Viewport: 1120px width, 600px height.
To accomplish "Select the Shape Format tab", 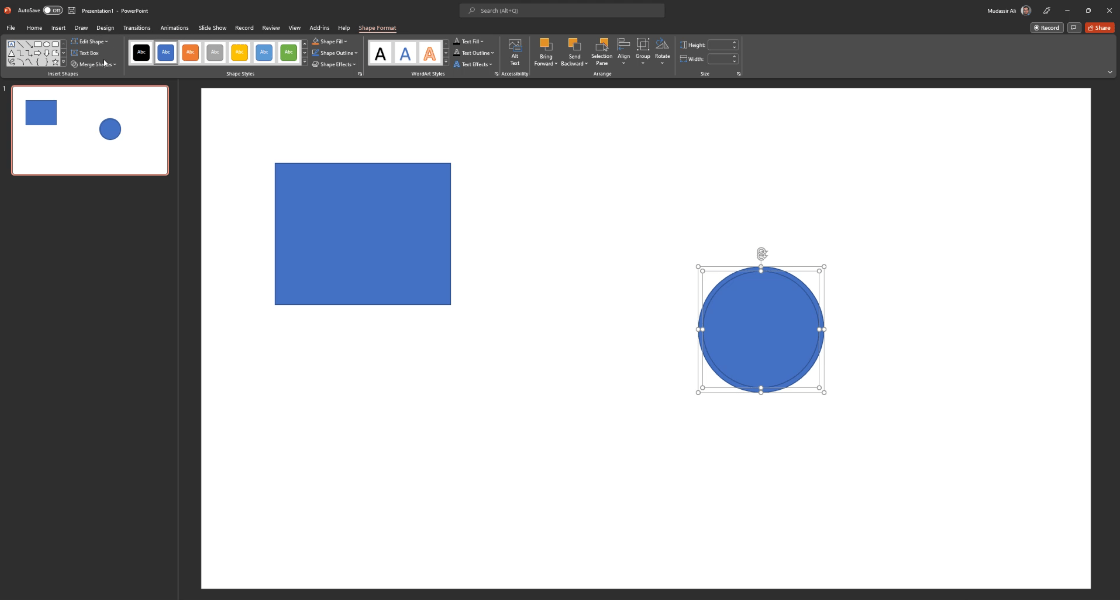I will [377, 28].
